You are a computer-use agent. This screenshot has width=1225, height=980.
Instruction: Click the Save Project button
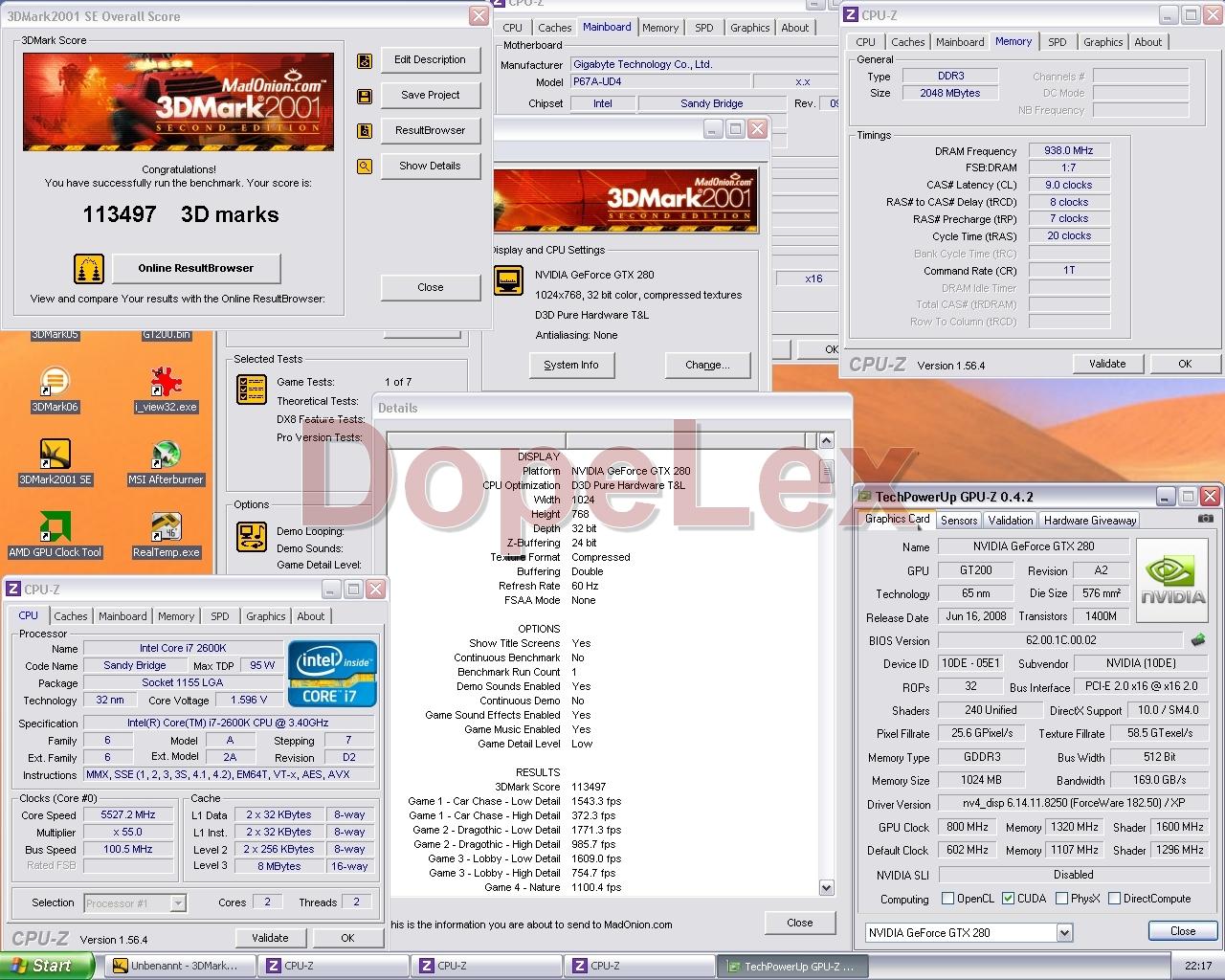click(x=430, y=95)
